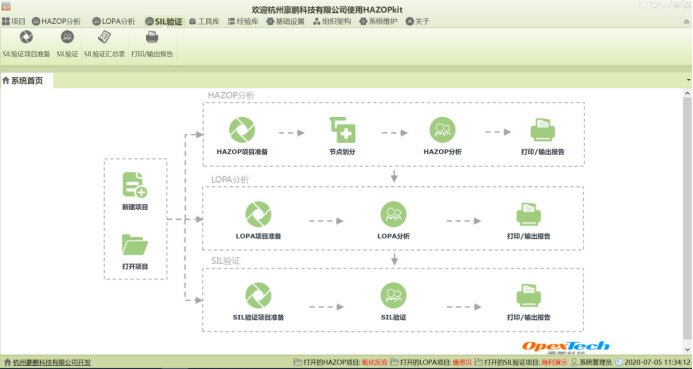Image resolution: width=693 pixels, height=369 pixels.
Task: Click the 杭州豪鹏科技有限公司开发 link in status bar
Action: pos(52,362)
